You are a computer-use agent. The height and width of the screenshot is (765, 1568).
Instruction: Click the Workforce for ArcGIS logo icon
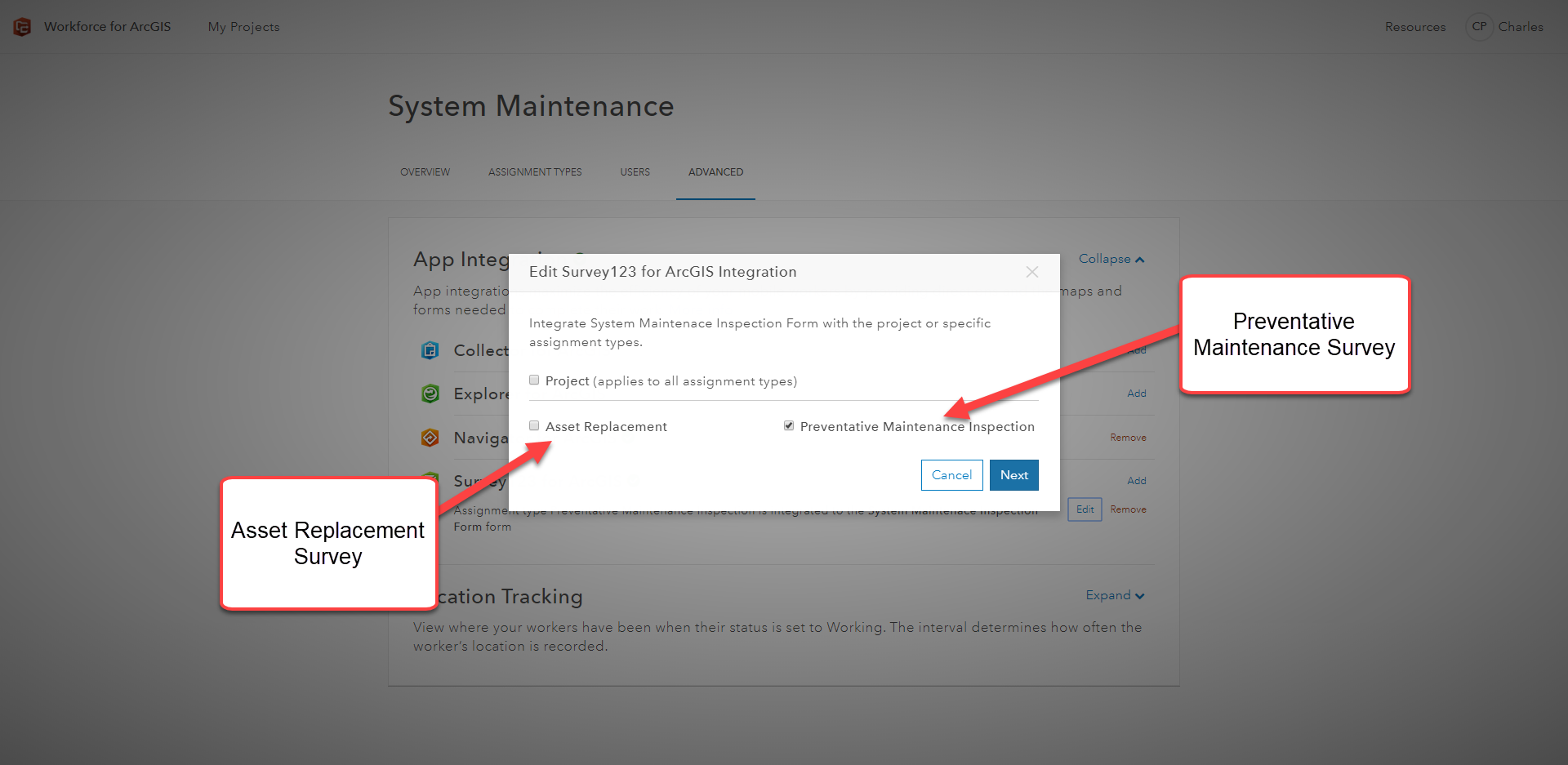[x=22, y=27]
